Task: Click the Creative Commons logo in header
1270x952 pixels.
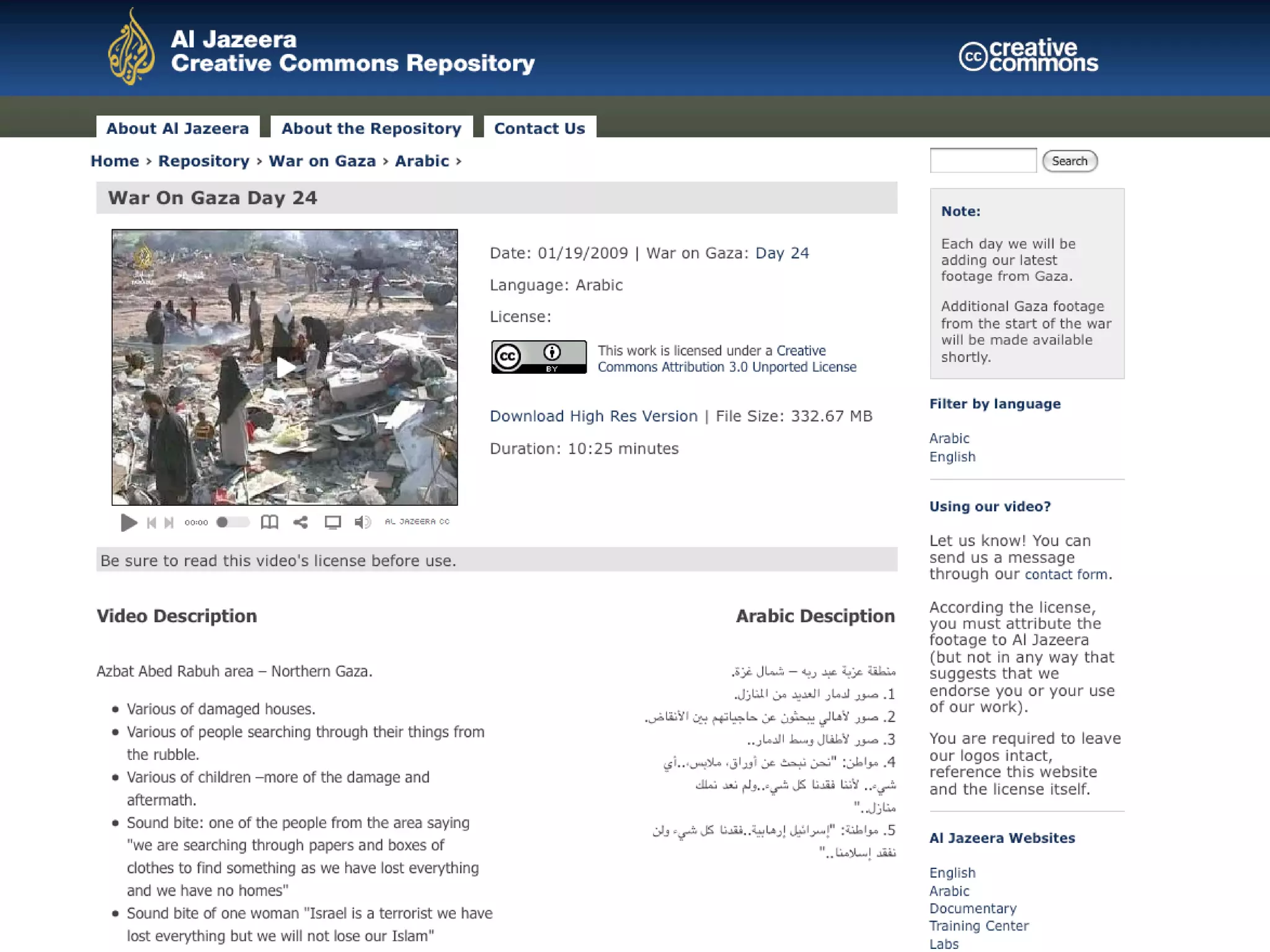Action: pos(1028,56)
